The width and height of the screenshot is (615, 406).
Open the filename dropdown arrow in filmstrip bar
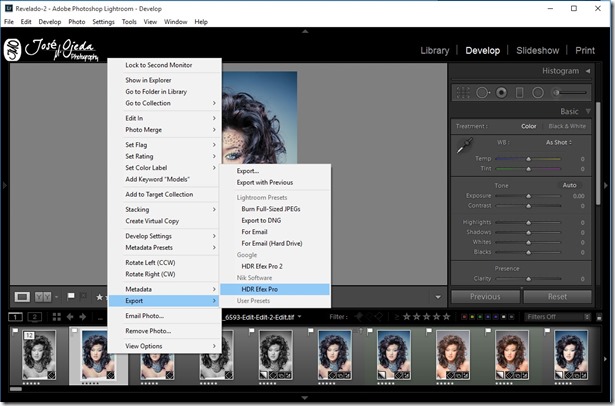[300, 316]
